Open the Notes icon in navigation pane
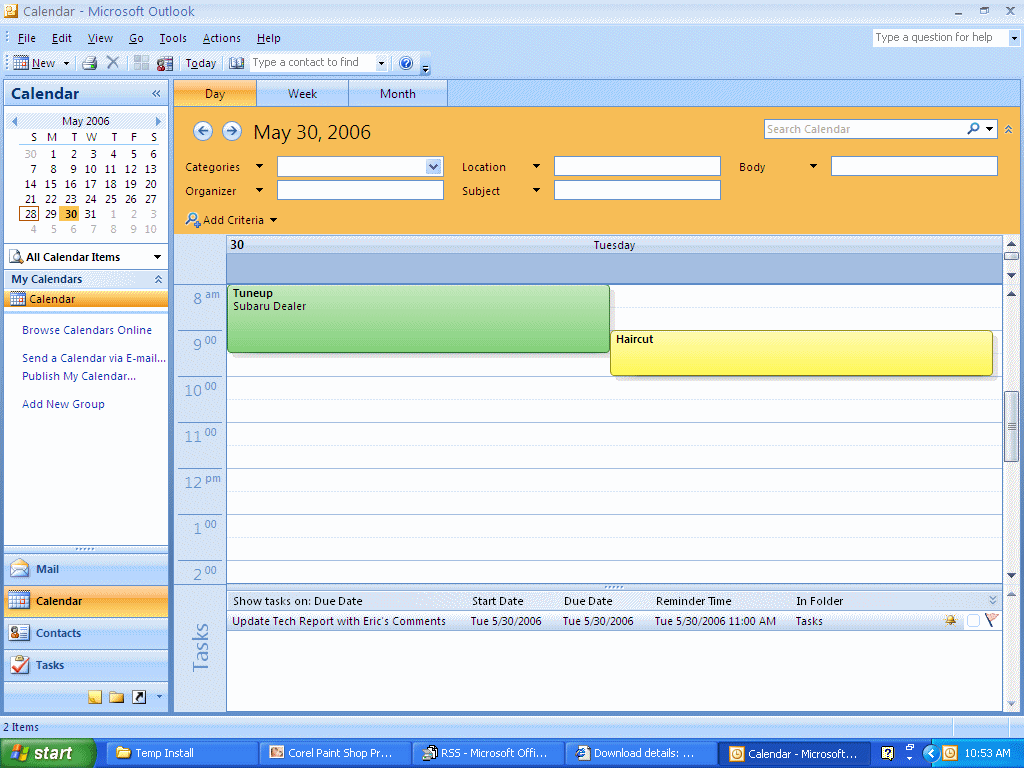This screenshot has width=1024, height=768. pyautogui.click(x=95, y=697)
